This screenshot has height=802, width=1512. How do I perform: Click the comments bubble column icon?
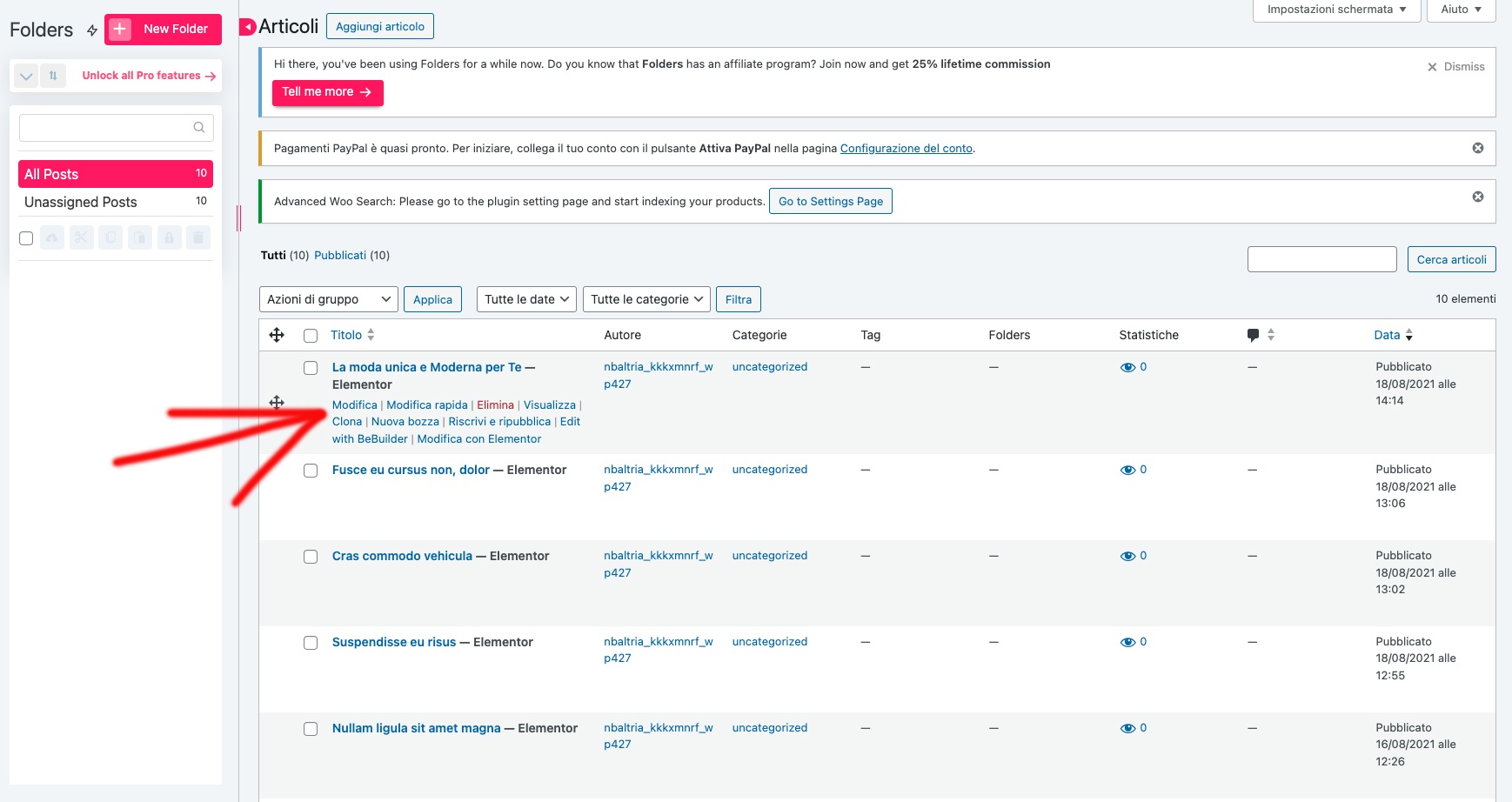[x=1253, y=335]
